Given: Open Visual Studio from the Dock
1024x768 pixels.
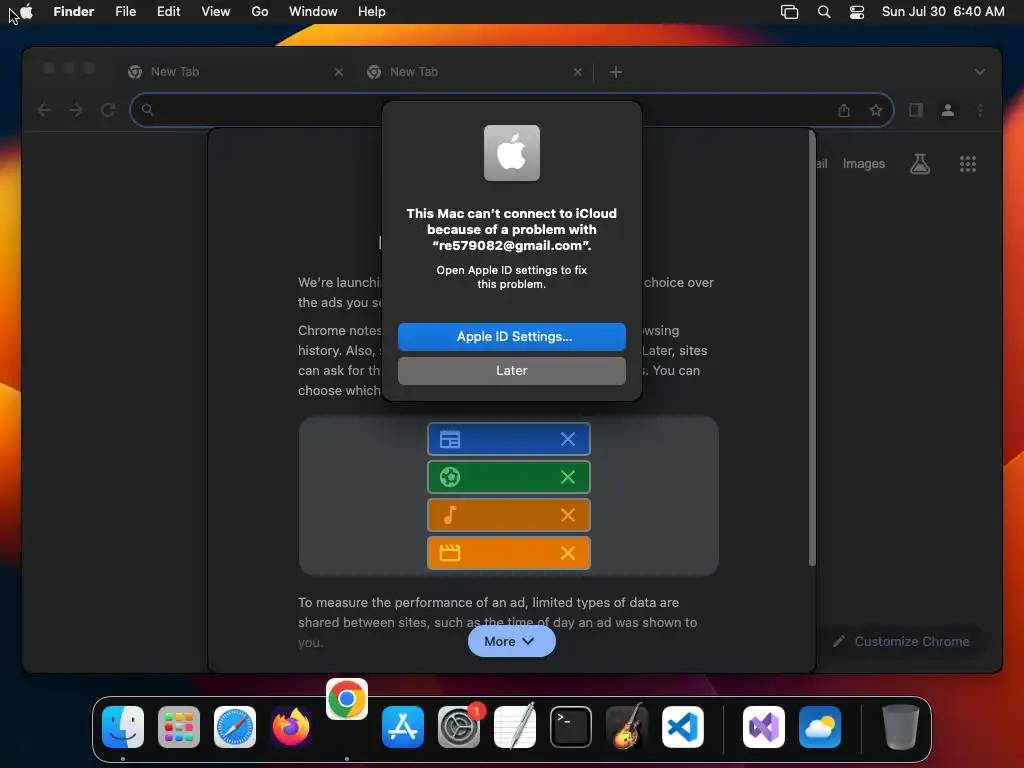Looking at the screenshot, I should [763, 727].
